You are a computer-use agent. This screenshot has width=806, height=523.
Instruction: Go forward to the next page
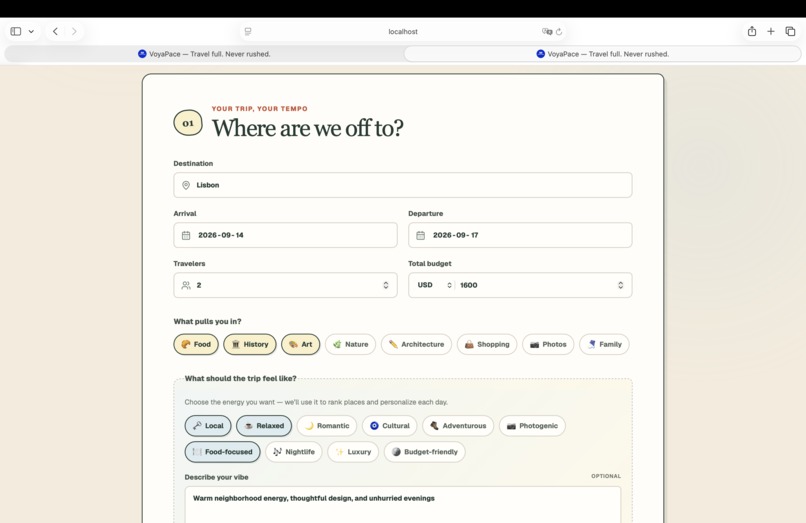pyautogui.click(x=74, y=31)
